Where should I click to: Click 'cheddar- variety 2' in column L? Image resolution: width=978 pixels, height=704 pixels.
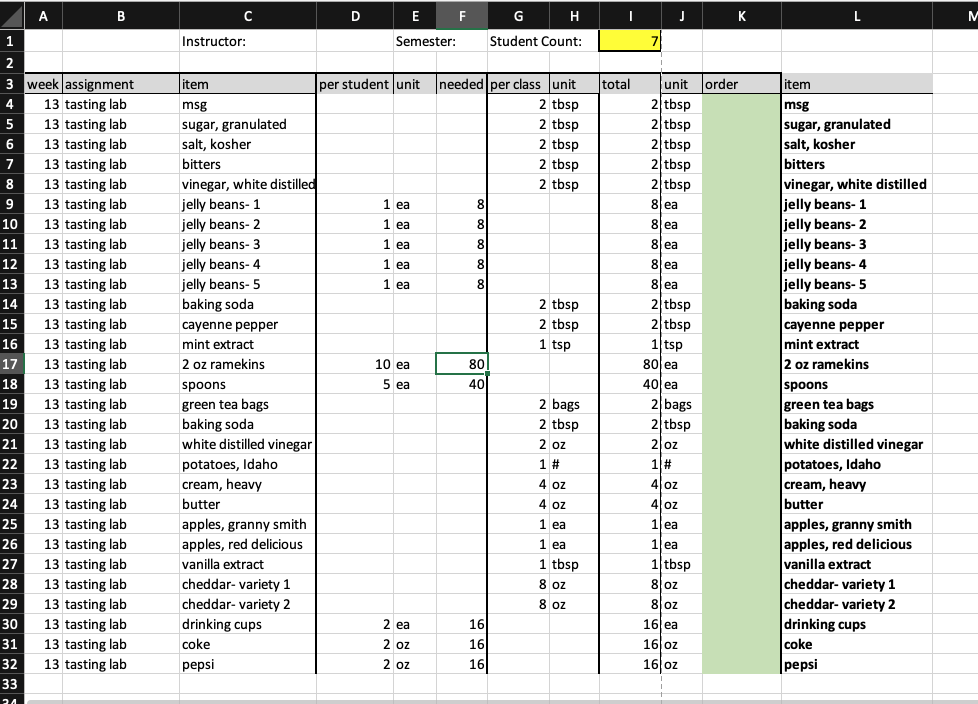coord(856,604)
